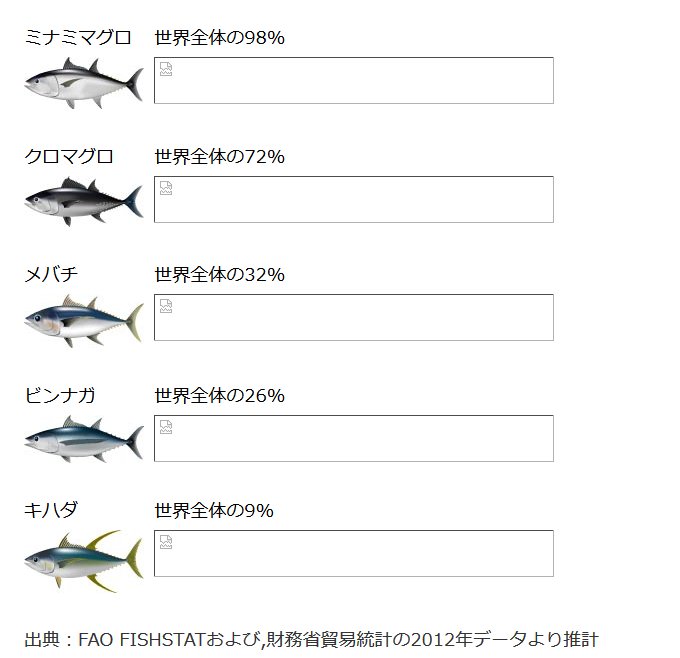Click the クロマグロ name label
Screen dimensions: 680x658
click(69, 156)
